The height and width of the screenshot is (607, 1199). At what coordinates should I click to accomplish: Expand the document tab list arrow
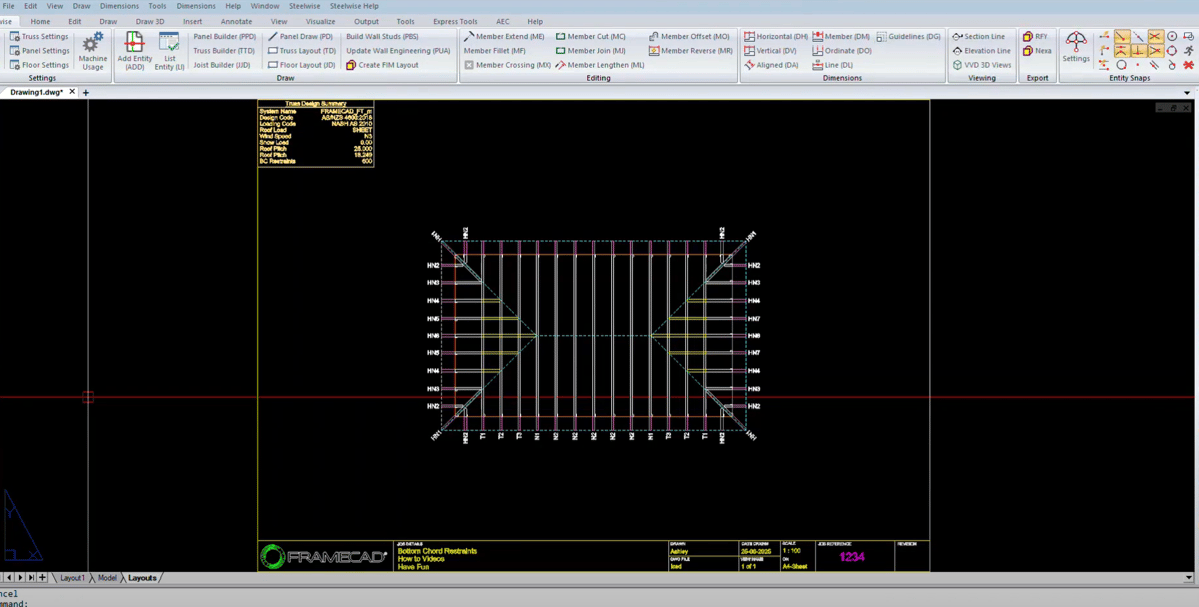click(x=1187, y=93)
